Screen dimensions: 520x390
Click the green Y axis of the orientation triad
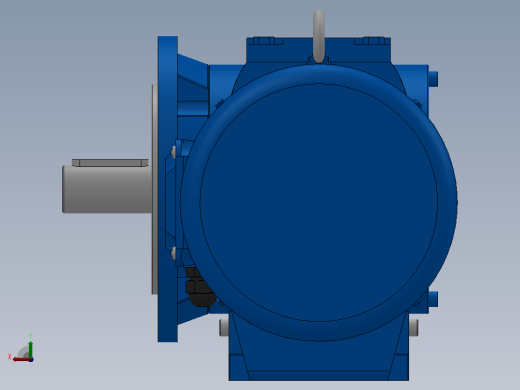(30, 350)
